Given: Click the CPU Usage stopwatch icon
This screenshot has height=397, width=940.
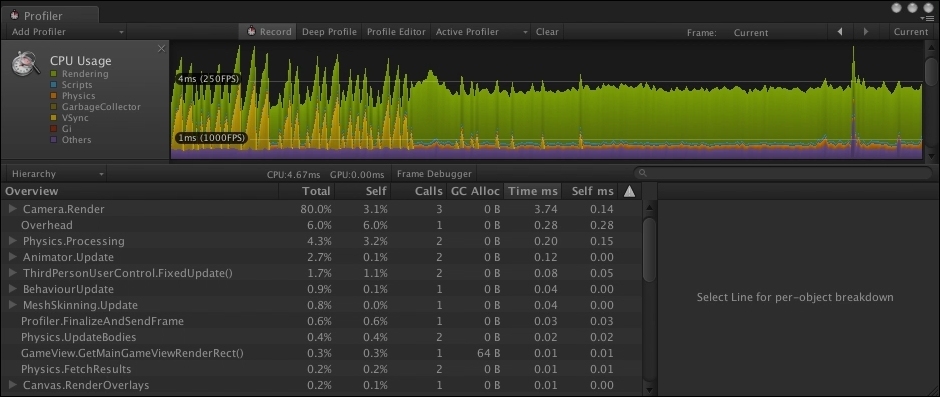Looking at the screenshot, I should point(26,64).
